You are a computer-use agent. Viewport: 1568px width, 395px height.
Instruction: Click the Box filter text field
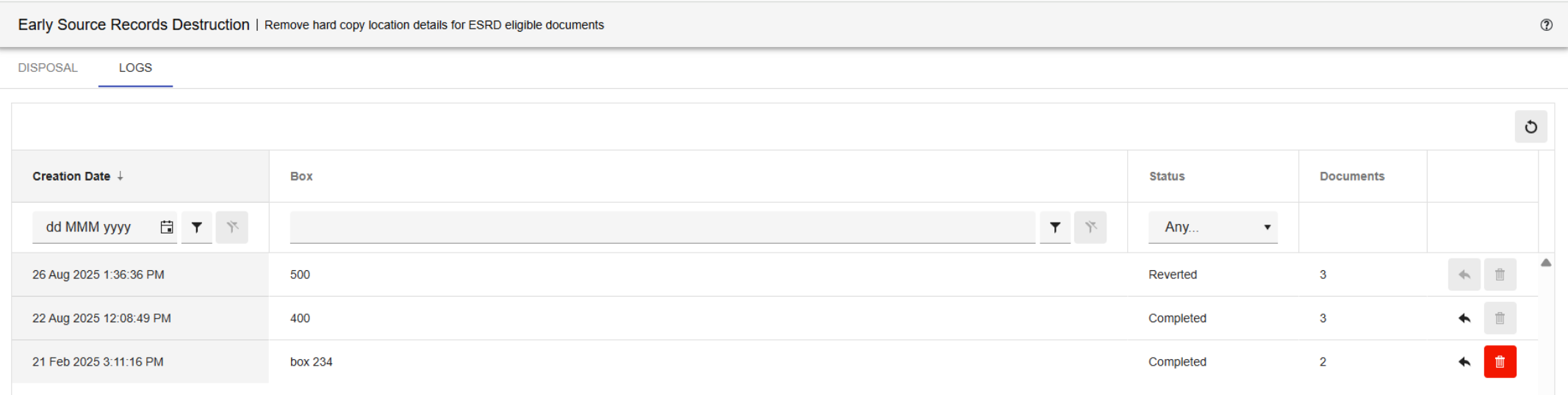pos(661,228)
